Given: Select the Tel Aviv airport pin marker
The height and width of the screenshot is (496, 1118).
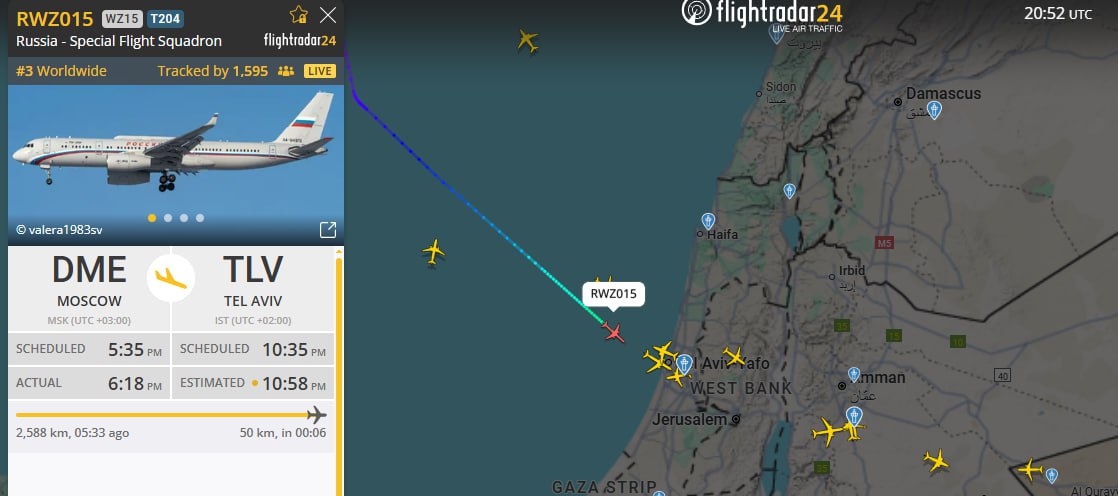Looking at the screenshot, I should pyautogui.click(x=684, y=364).
